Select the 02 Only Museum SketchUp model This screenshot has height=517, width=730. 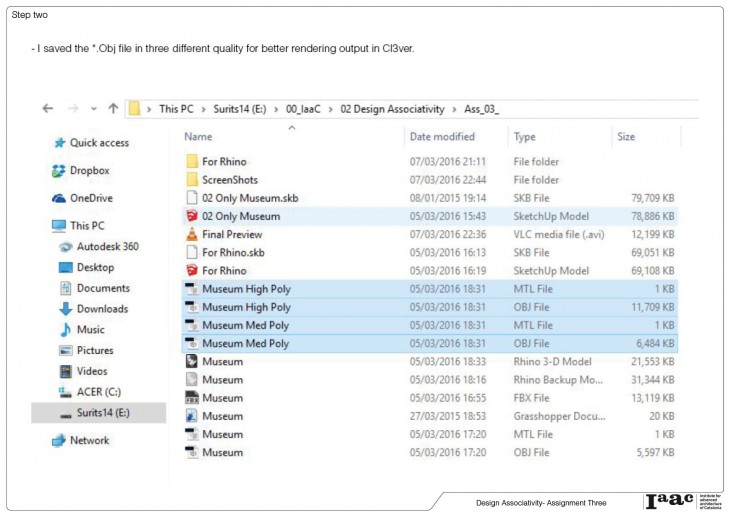pos(240,216)
